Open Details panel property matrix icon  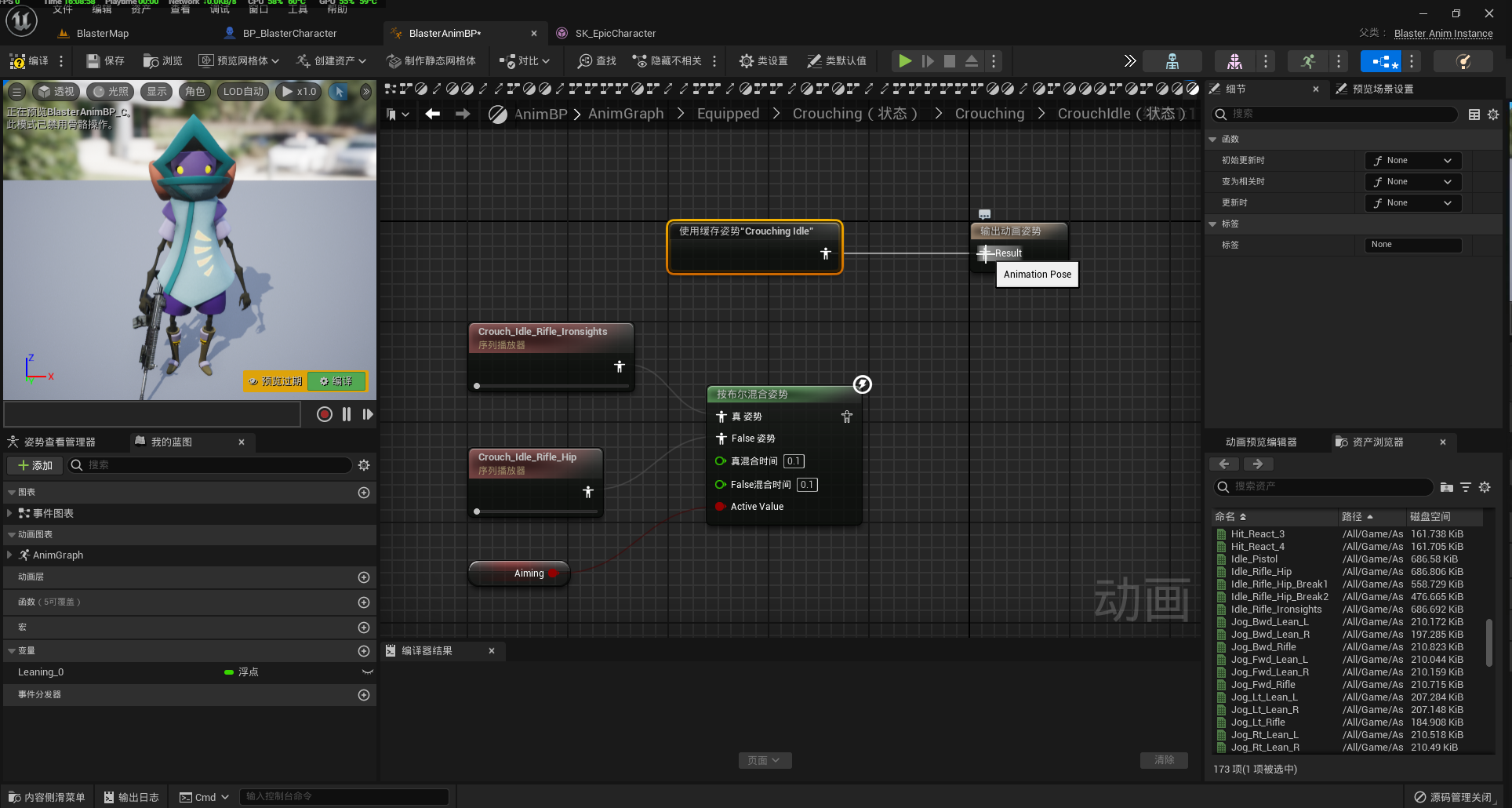tap(1474, 115)
